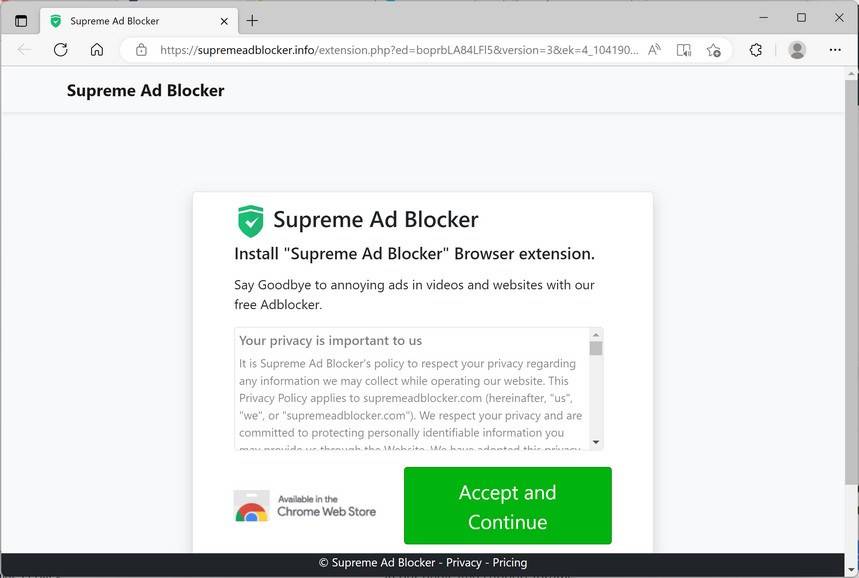
Task: Open a new browser tab
Action: [252, 20]
